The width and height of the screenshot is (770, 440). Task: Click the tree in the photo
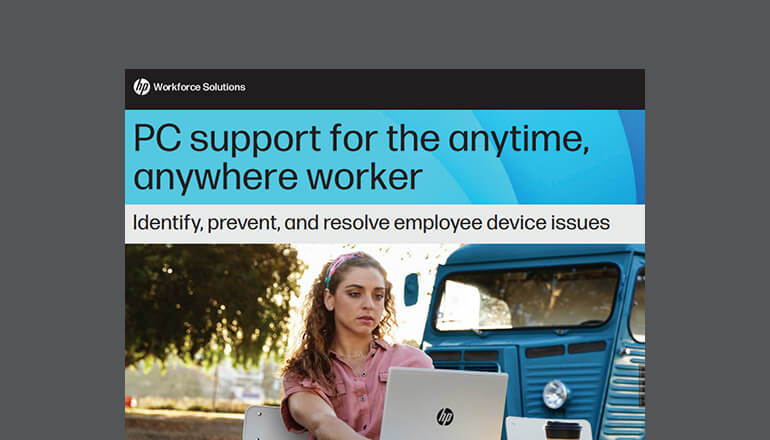tap(211, 302)
